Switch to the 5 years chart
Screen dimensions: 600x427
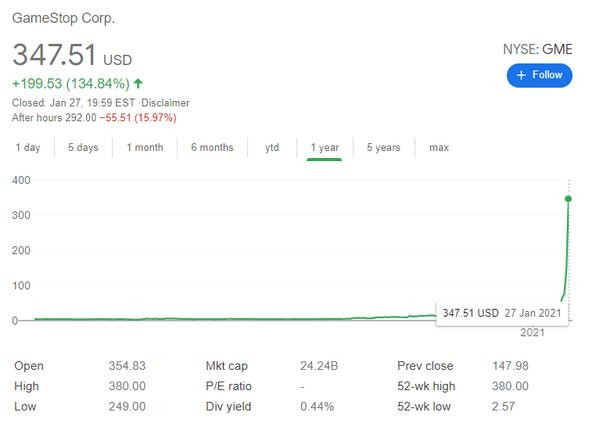[x=383, y=147]
